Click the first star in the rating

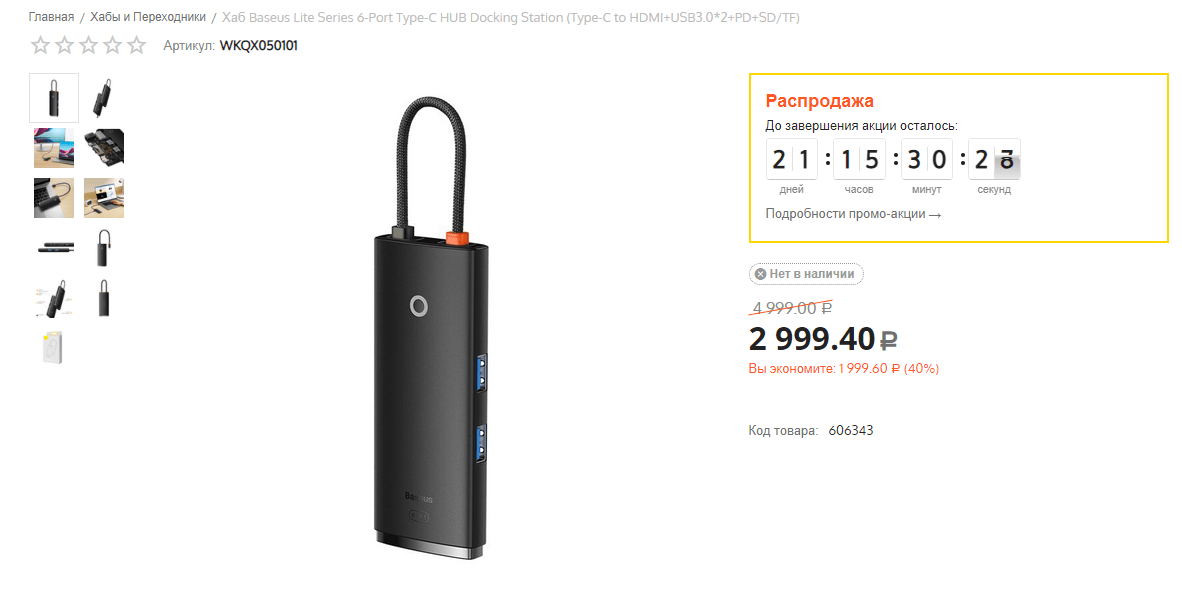click(40, 45)
